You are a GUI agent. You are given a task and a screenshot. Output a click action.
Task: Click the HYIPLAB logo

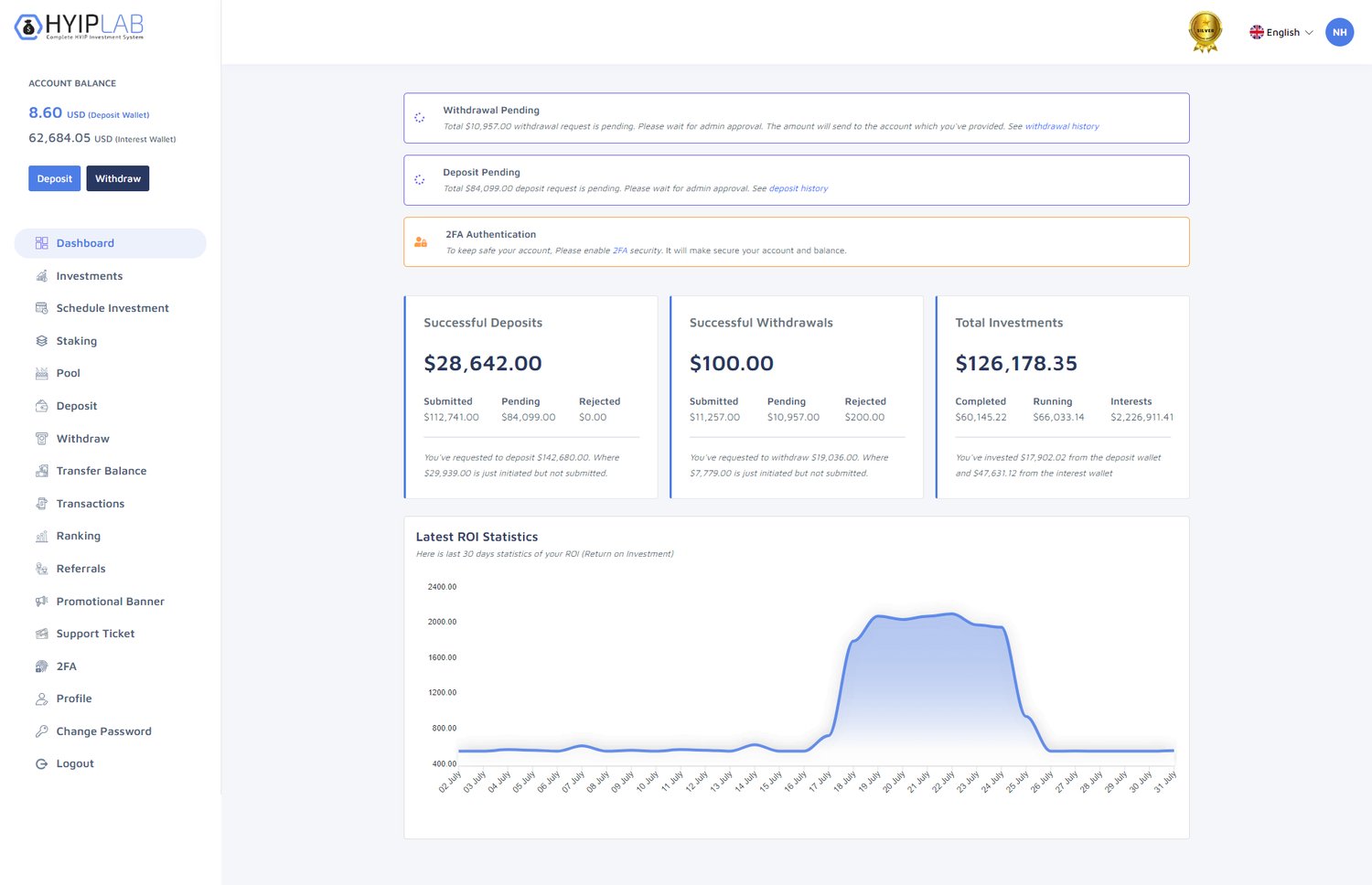(x=80, y=27)
